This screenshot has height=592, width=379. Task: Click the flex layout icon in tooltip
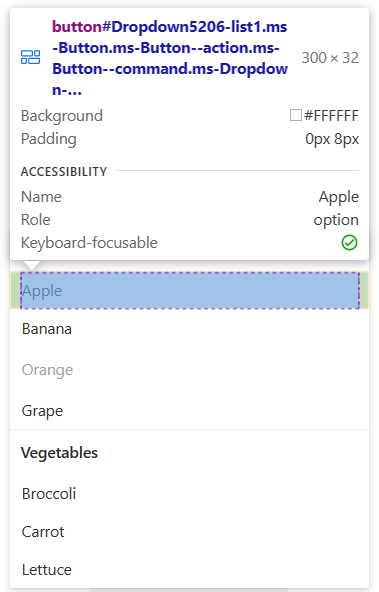pyautogui.click(x=30, y=57)
